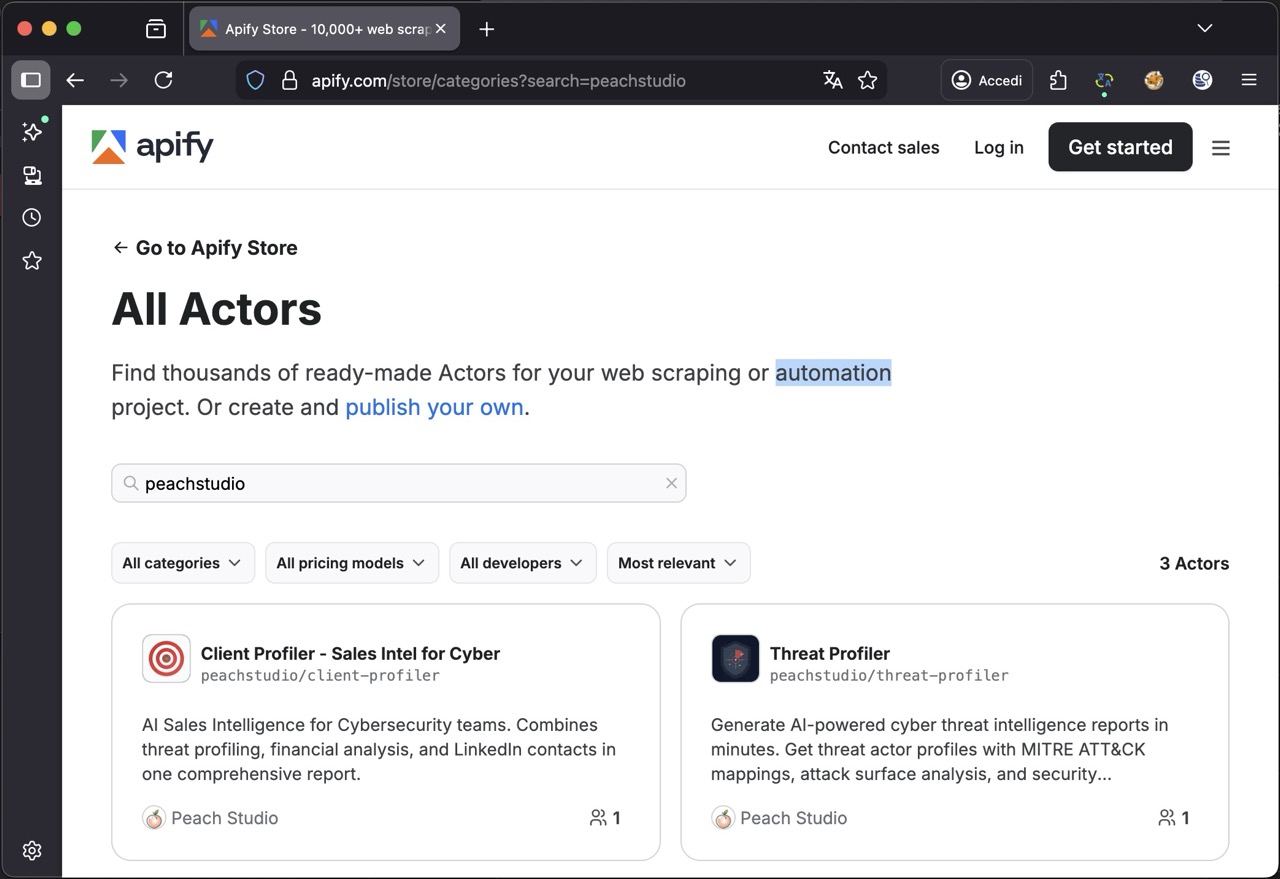Open the All categories dropdown
Screen dimensions: 1280x879
coord(182,562)
